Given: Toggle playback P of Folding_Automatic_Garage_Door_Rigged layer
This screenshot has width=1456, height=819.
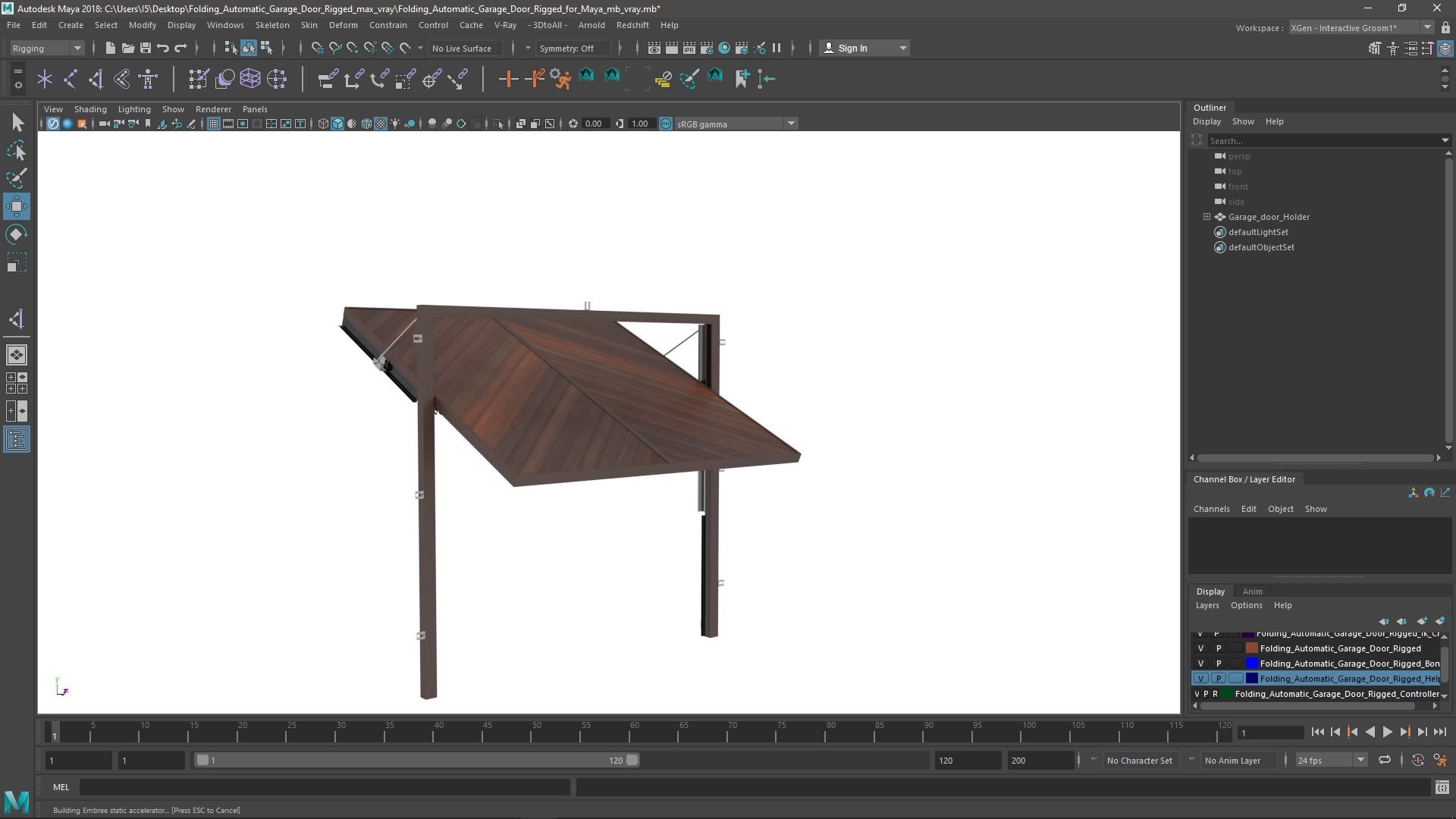Looking at the screenshot, I should [1218, 648].
